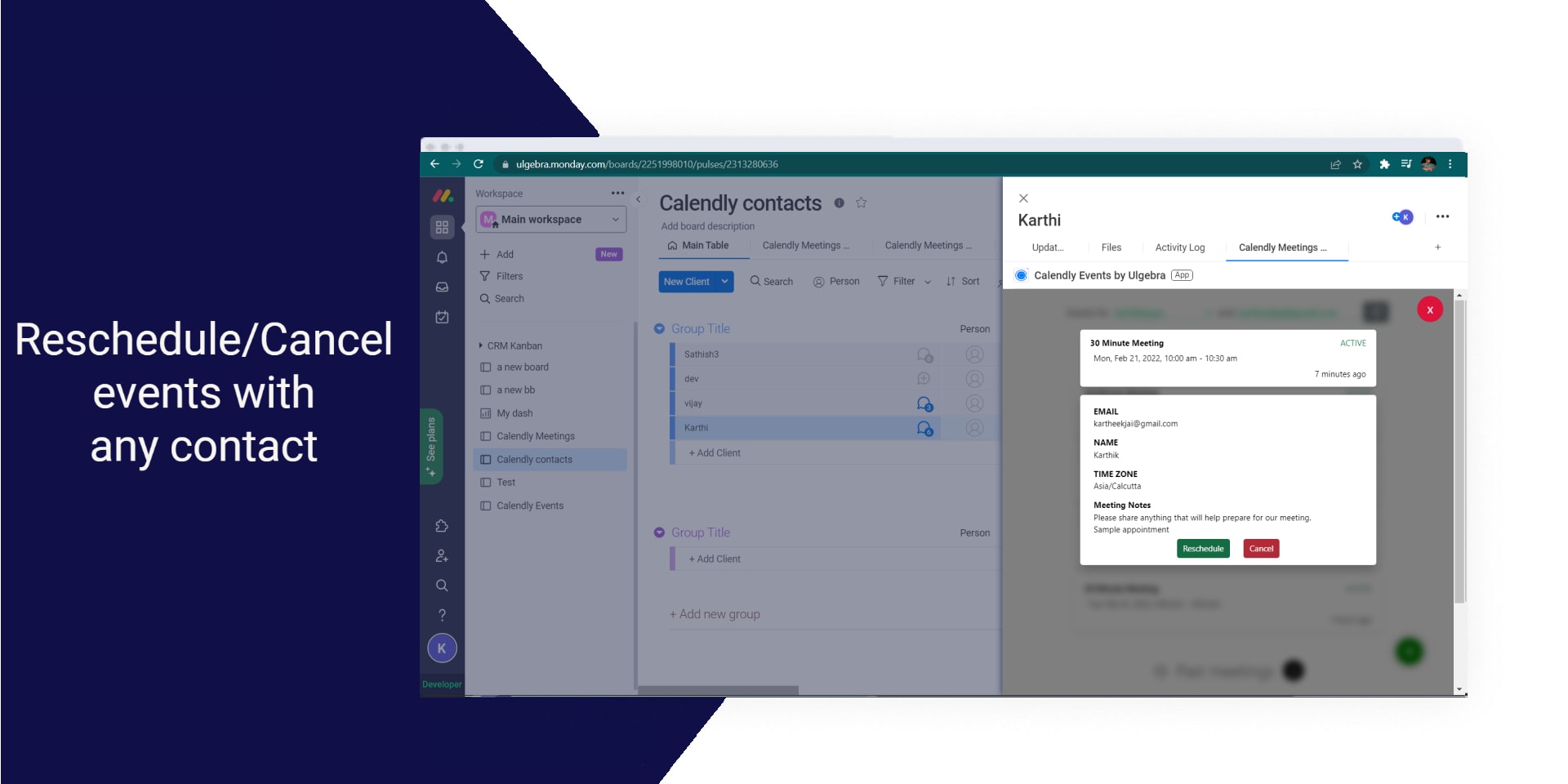Show board info icon next to title
Screen dimensions: 1568x784
click(x=839, y=203)
